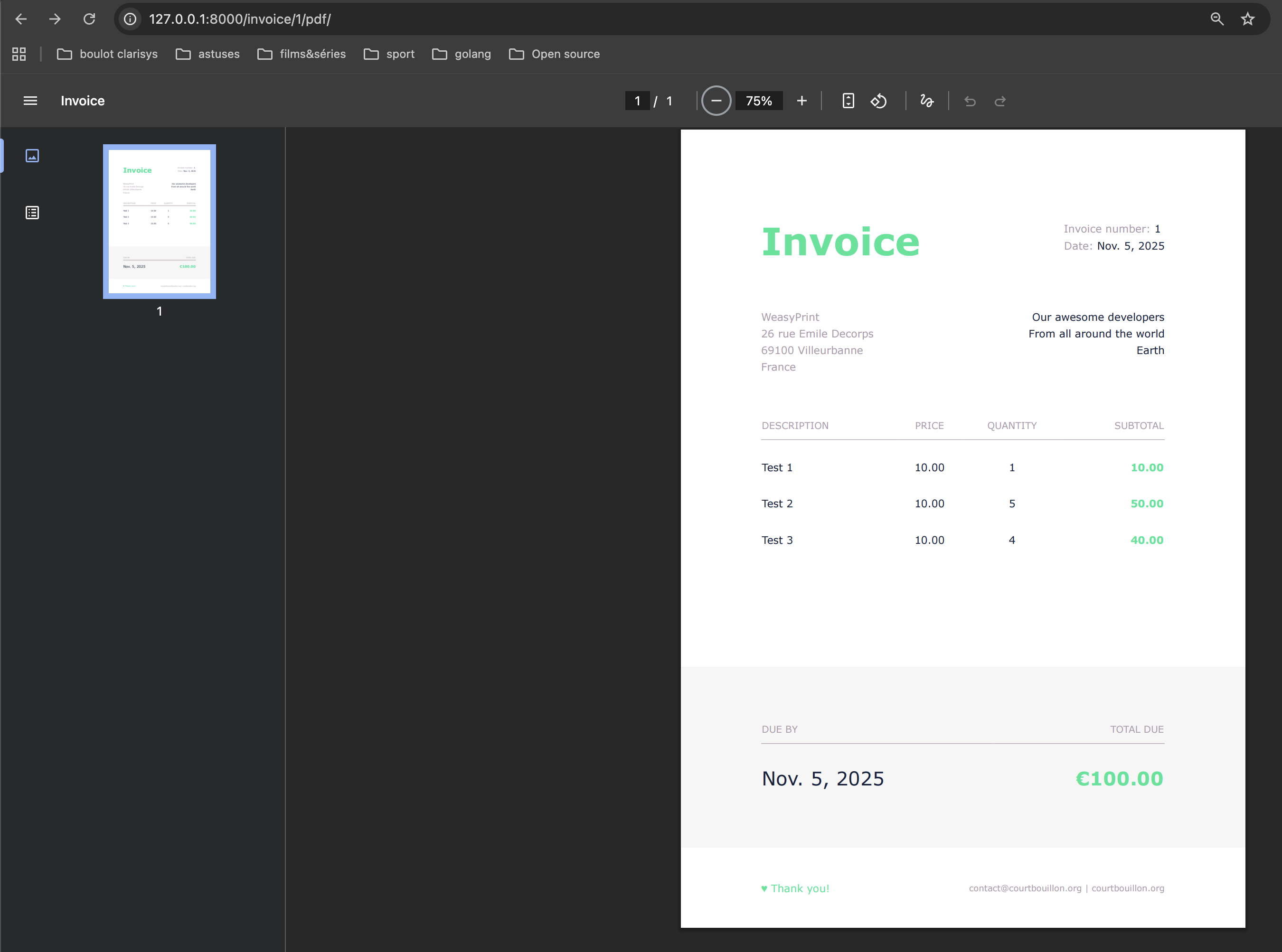This screenshot has height=952, width=1282.
Task: Click the undo arrow in toolbar
Action: point(970,102)
